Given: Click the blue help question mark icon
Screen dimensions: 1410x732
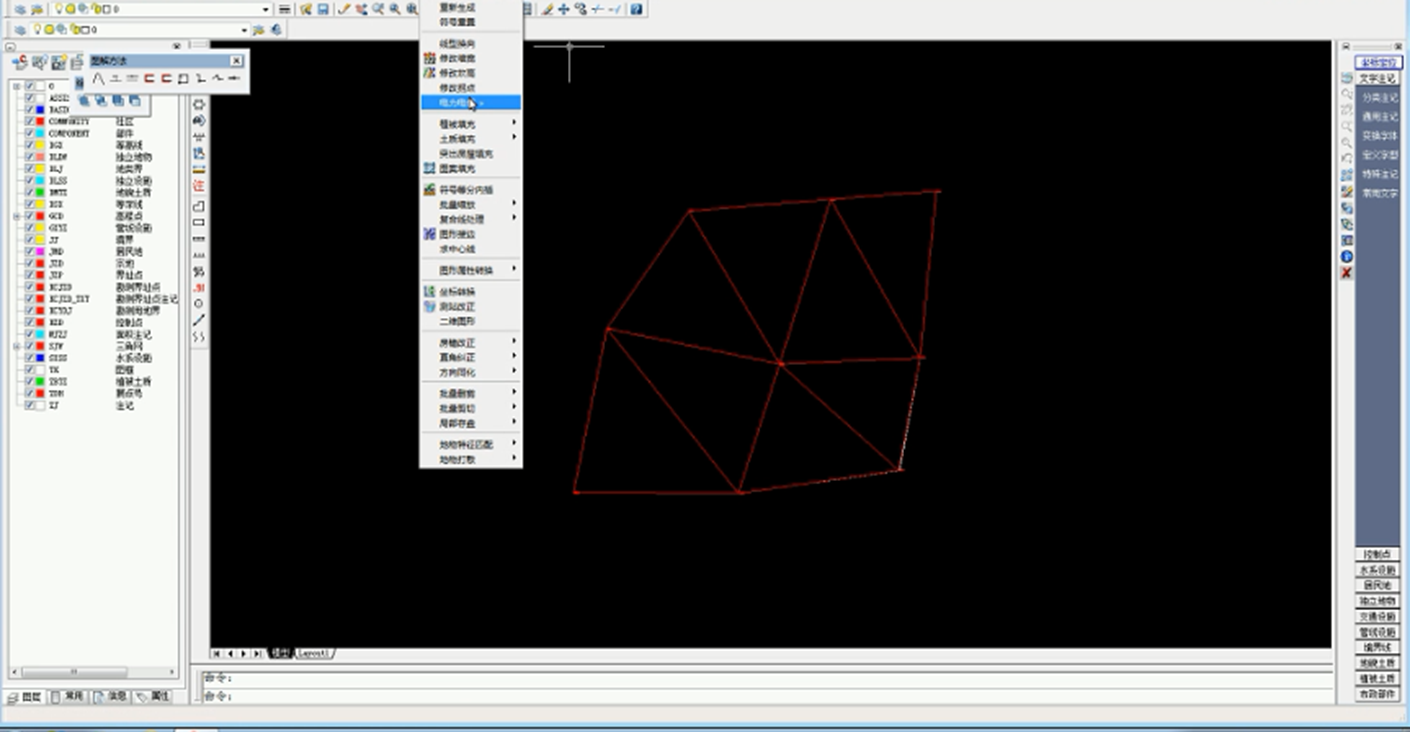Looking at the screenshot, I should click(x=637, y=9).
